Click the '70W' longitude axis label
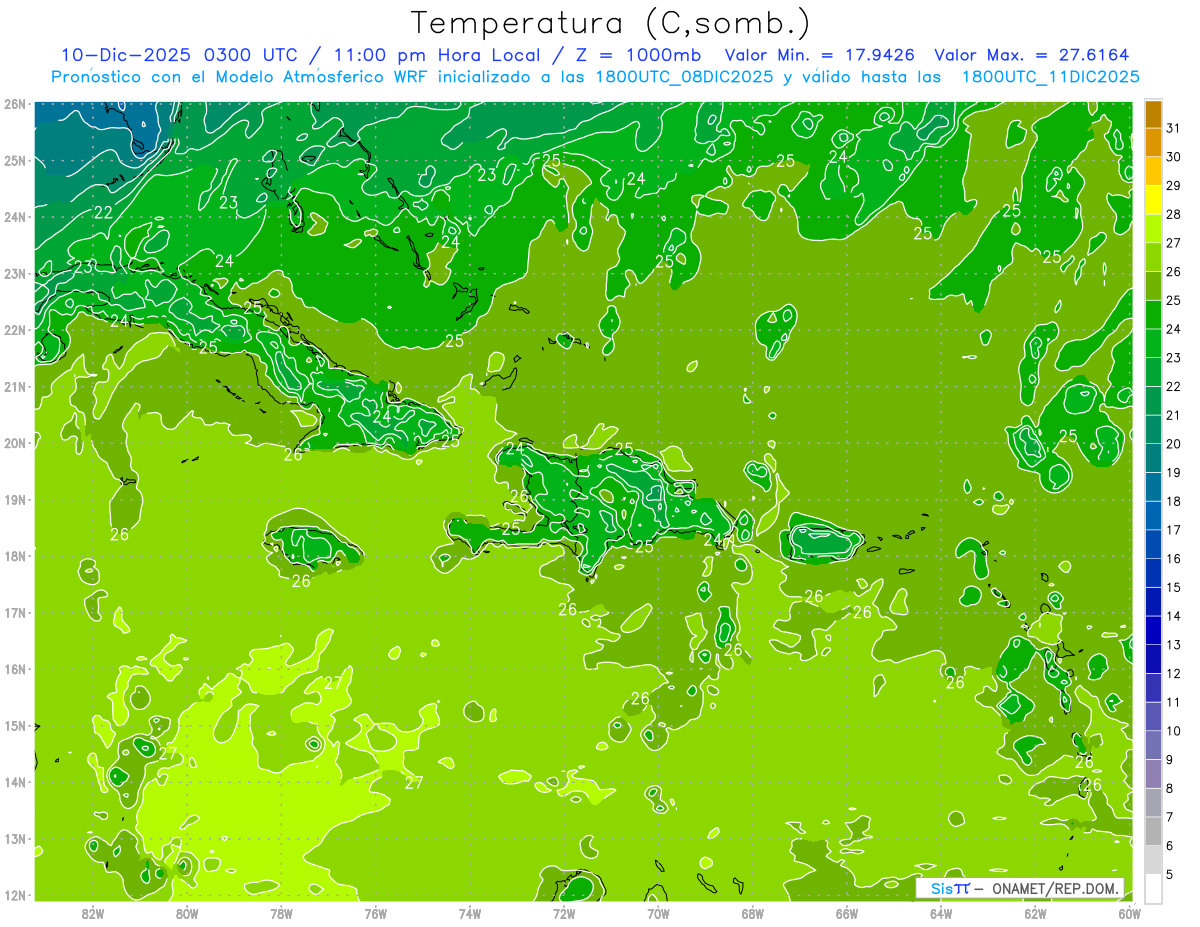Screen dimensions: 1200x927 pyautogui.click(x=658, y=912)
